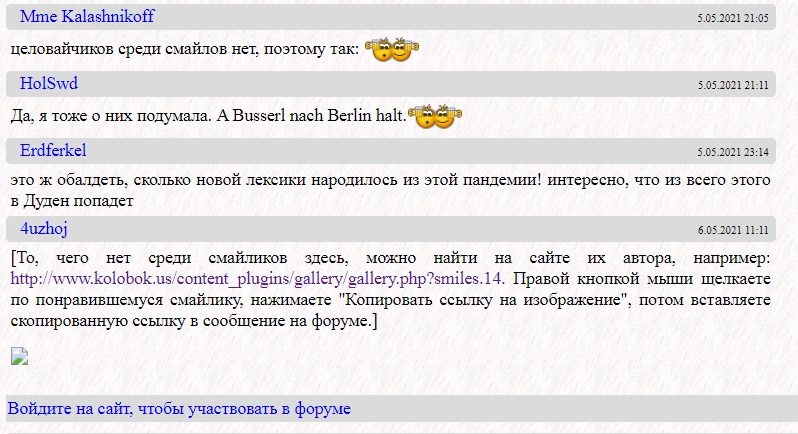The image size is (798, 434).
Task: Click the words 'в Дуден попадет'
Action: point(72,201)
